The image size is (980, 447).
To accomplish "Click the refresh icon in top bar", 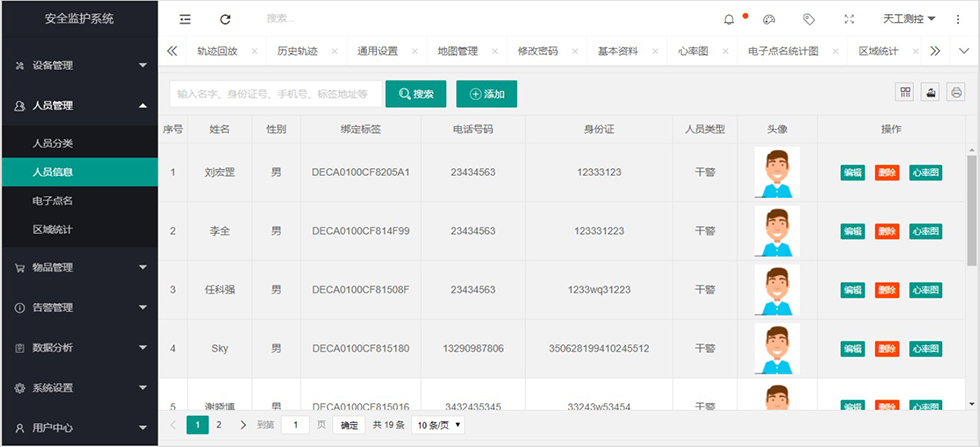I will pos(226,19).
